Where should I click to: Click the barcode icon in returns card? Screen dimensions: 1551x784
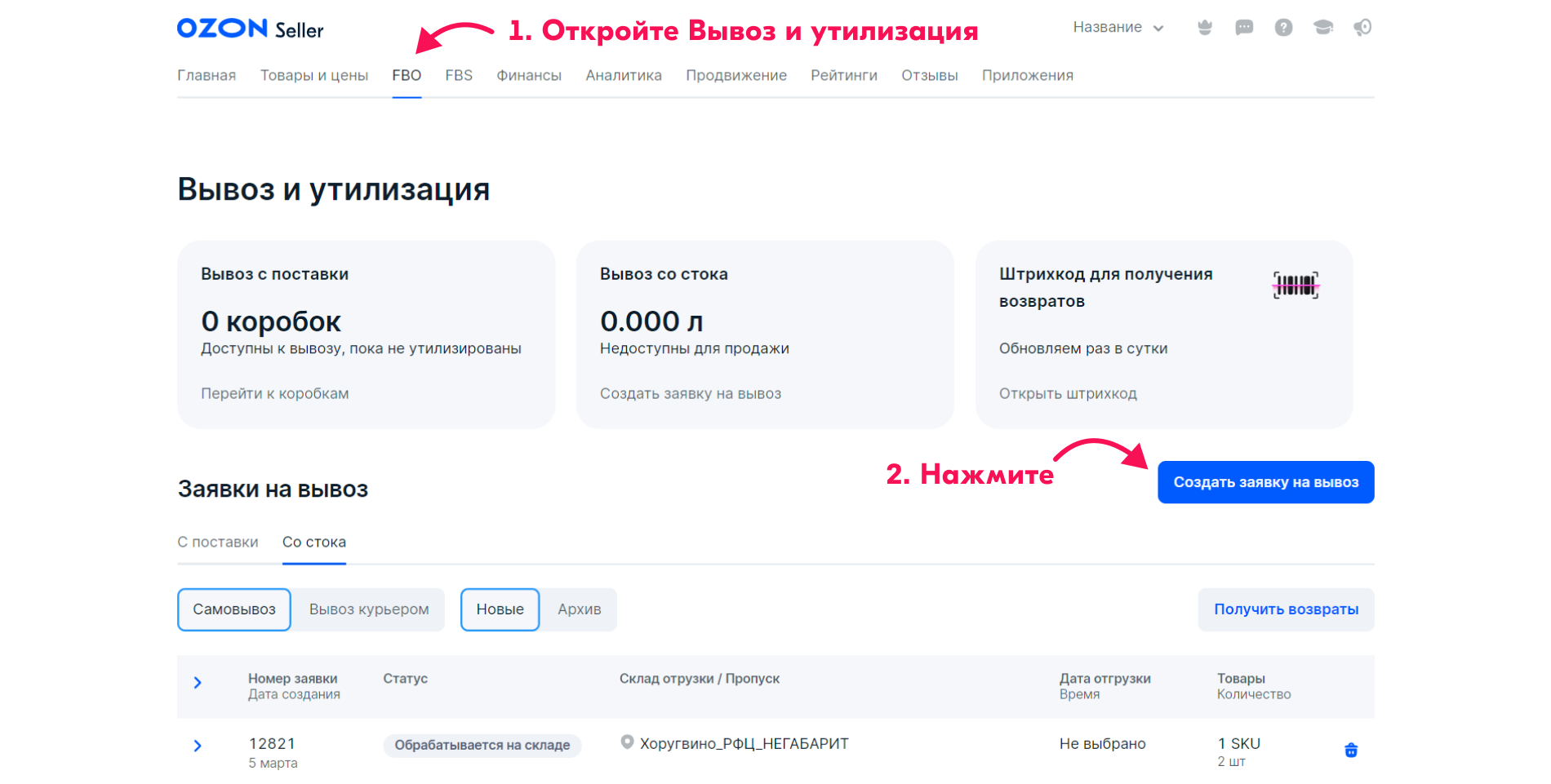[x=1295, y=285]
